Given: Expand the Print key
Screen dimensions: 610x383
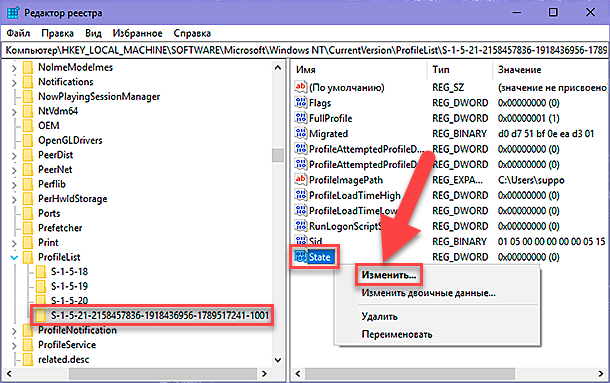Looking at the screenshot, I should pos(14,243).
